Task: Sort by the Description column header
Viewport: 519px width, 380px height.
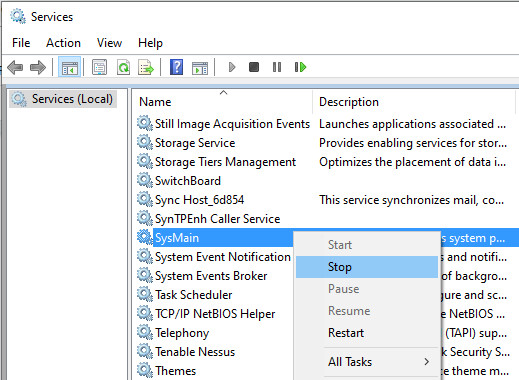Action: click(414, 102)
